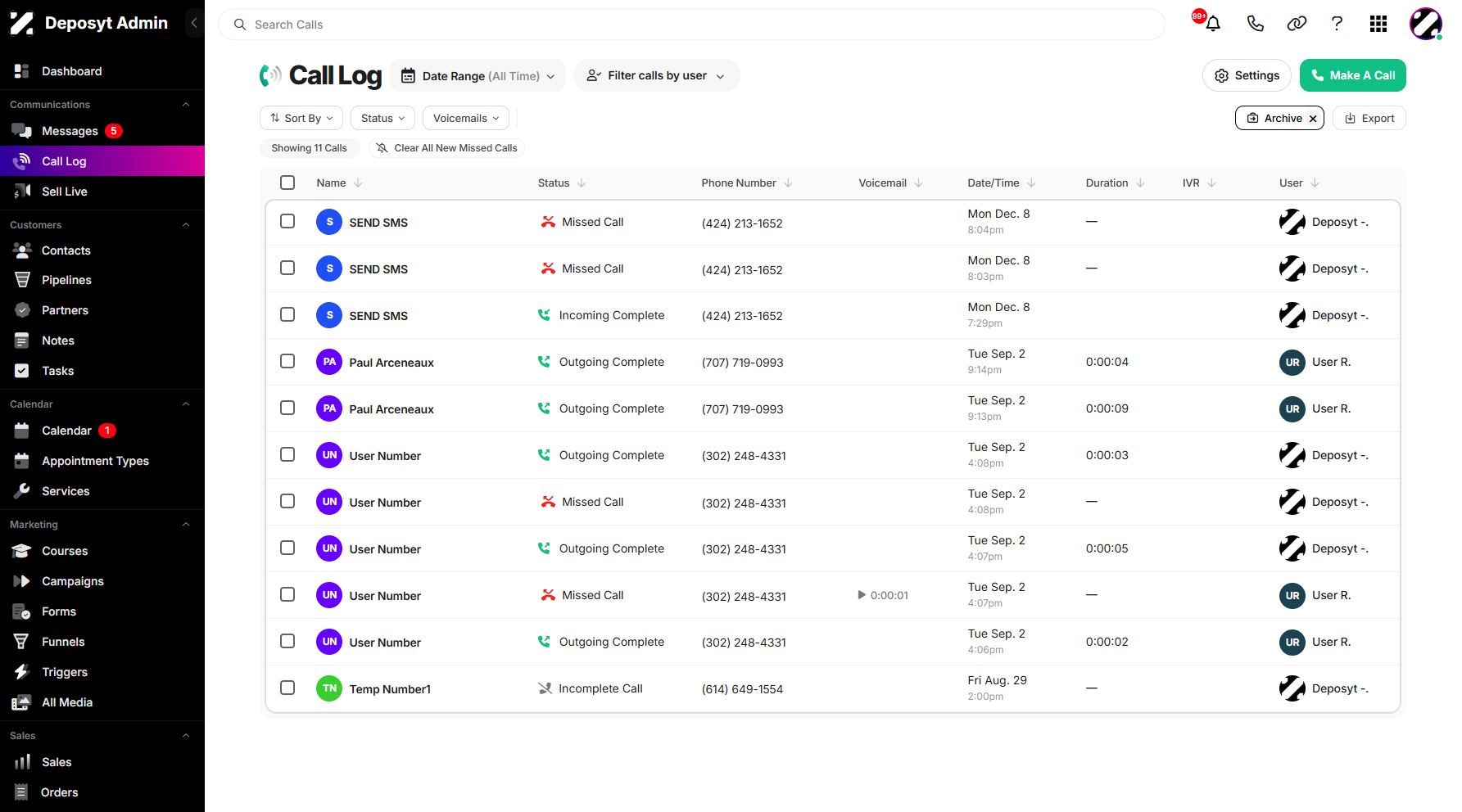Image resolution: width=1462 pixels, height=812 pixels.
Task: Select checkbox for 9:14pm Paul Arceneaux call
Action: [287, 361]
